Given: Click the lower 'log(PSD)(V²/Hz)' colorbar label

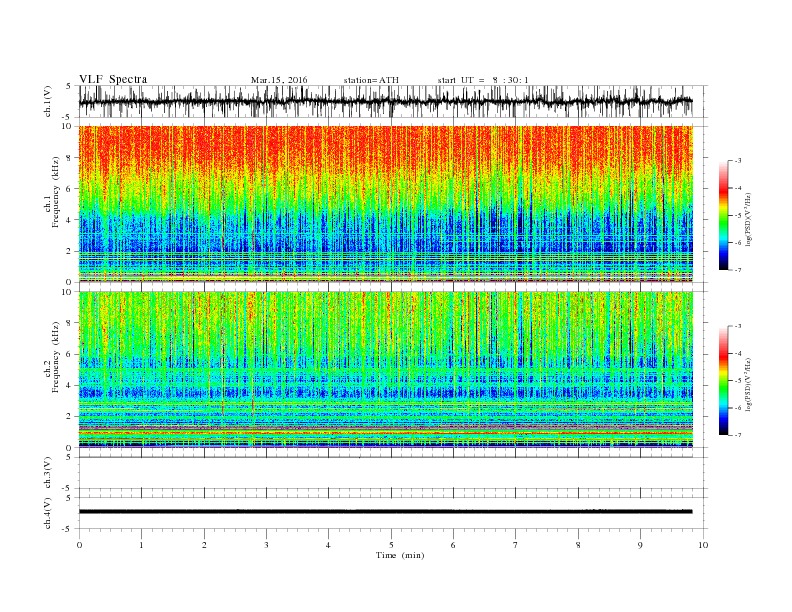Looking at the screenshot, I should point(748,384).
